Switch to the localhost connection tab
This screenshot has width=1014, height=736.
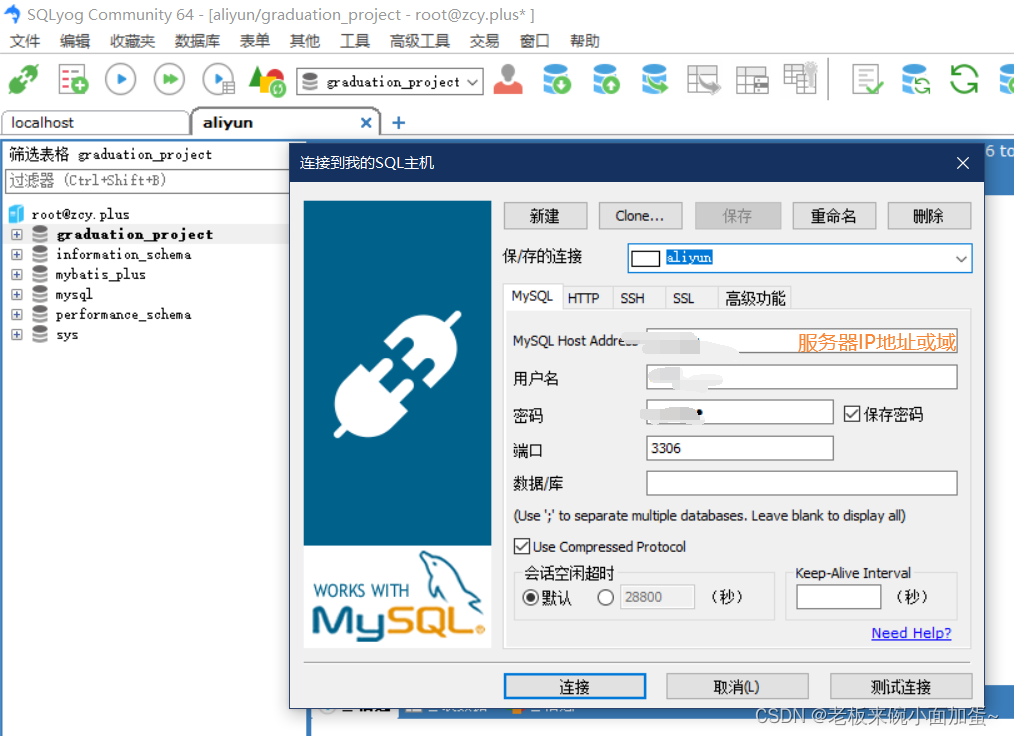click(96, 122)
